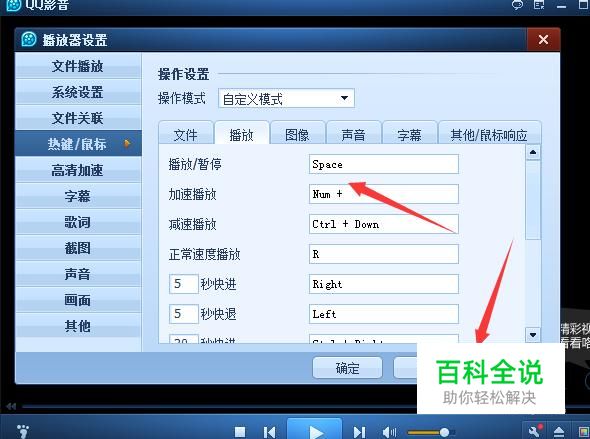This screenshot has height=439, width=590.
Task: Click the 正常速度播放 hotkey field
Action: coord(384,254)
